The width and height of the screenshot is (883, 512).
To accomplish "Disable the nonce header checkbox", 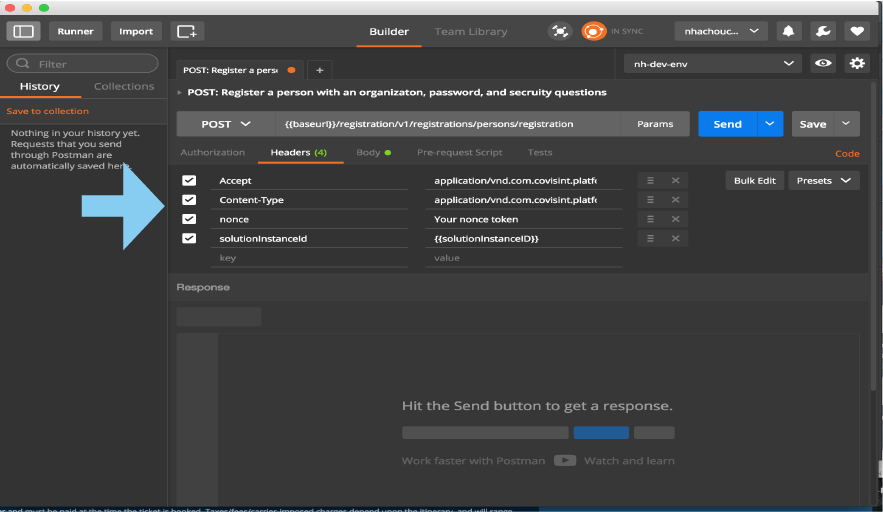I will point(189,219).
